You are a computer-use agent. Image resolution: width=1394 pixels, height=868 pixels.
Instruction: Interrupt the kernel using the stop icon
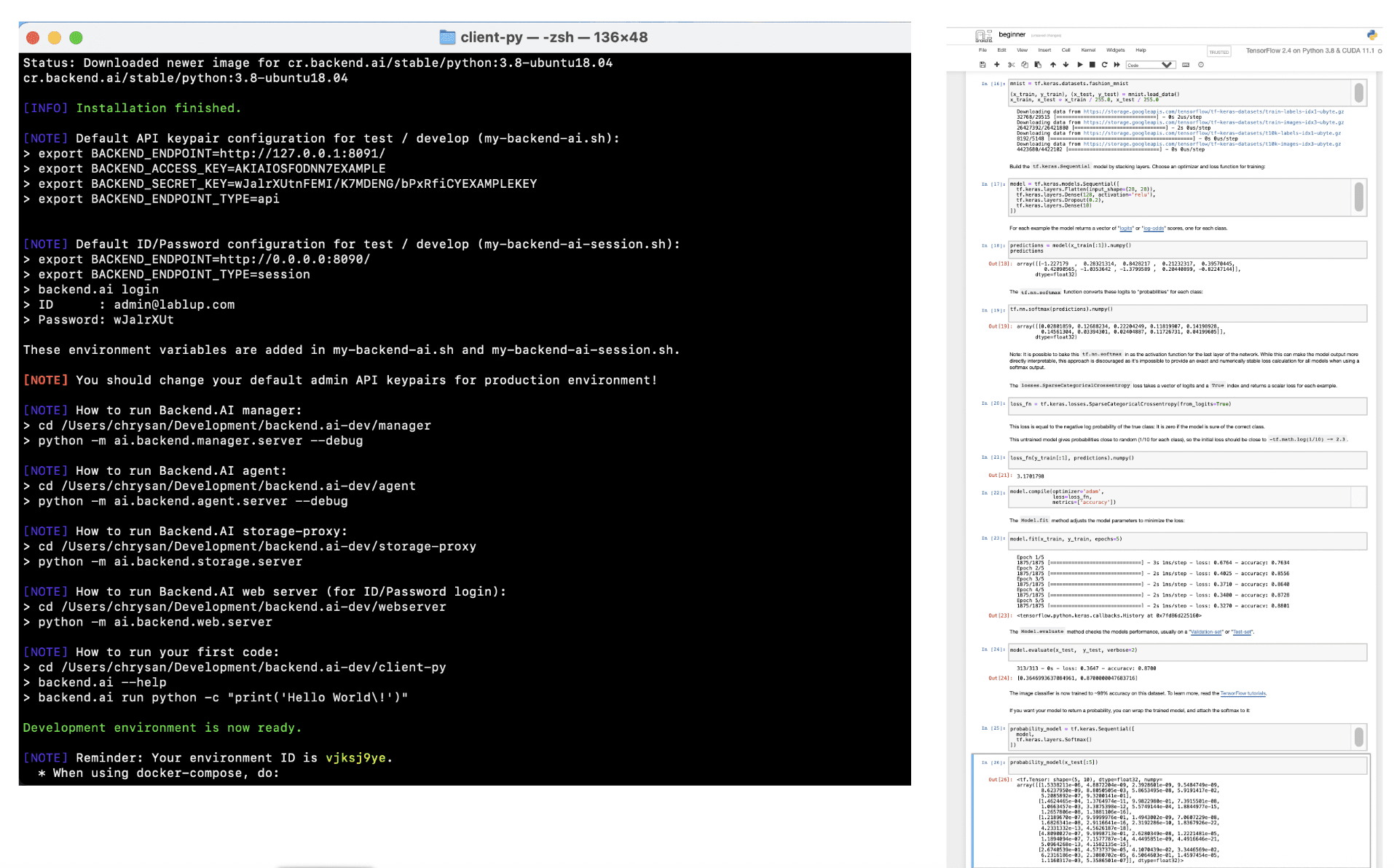[1092, 65]
